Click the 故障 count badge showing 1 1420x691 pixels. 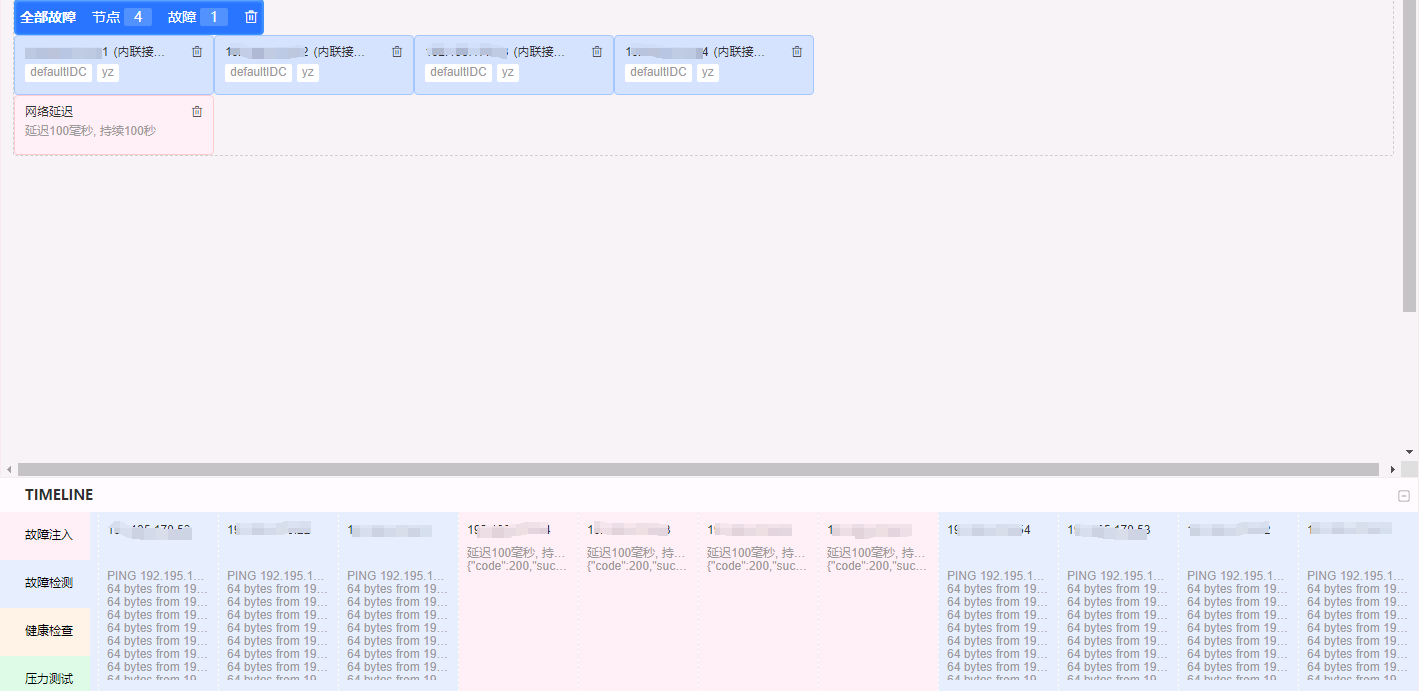(x=214, y=17)
